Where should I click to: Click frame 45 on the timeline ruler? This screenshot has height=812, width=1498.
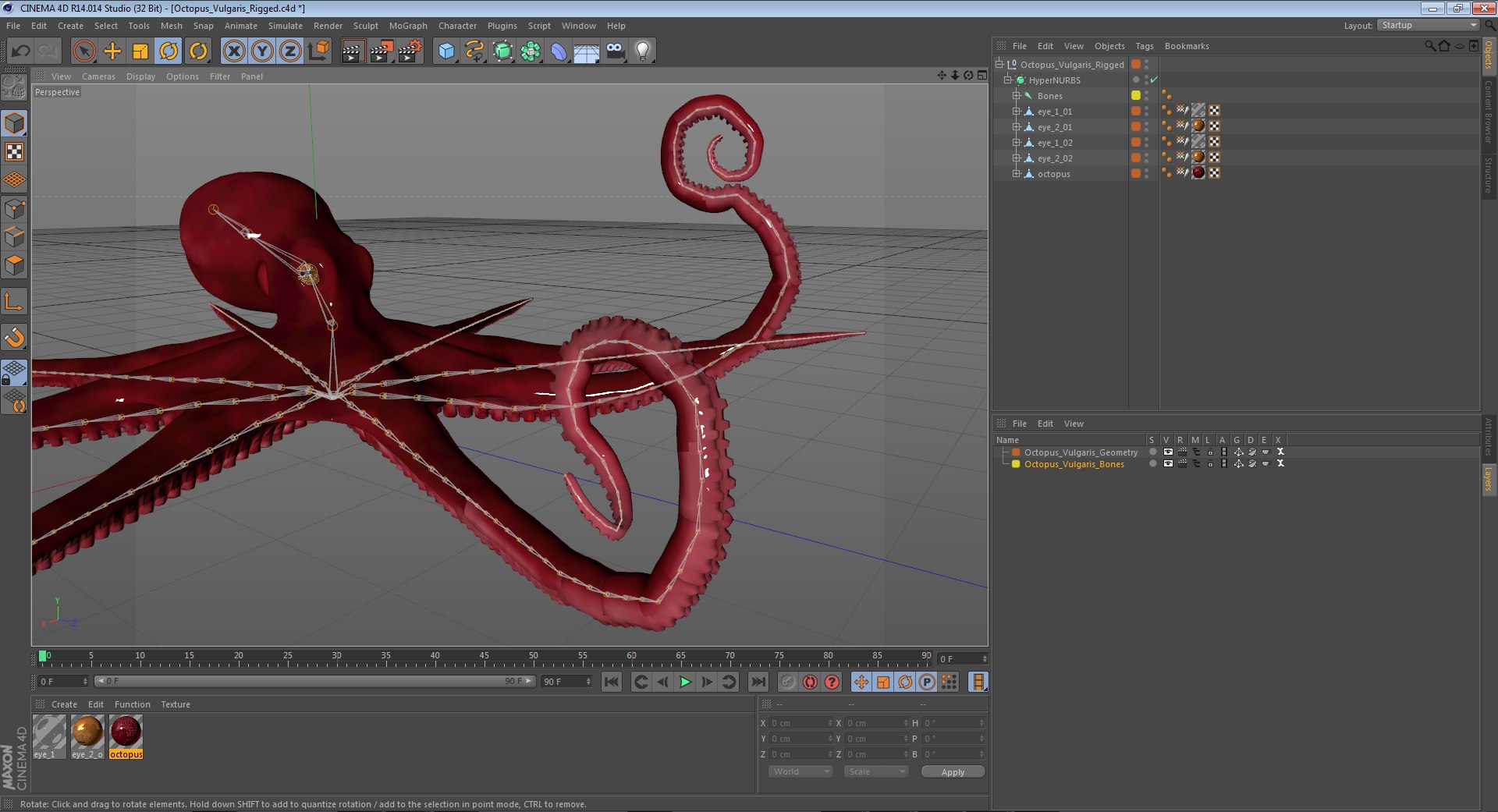[x=484, y=656]
